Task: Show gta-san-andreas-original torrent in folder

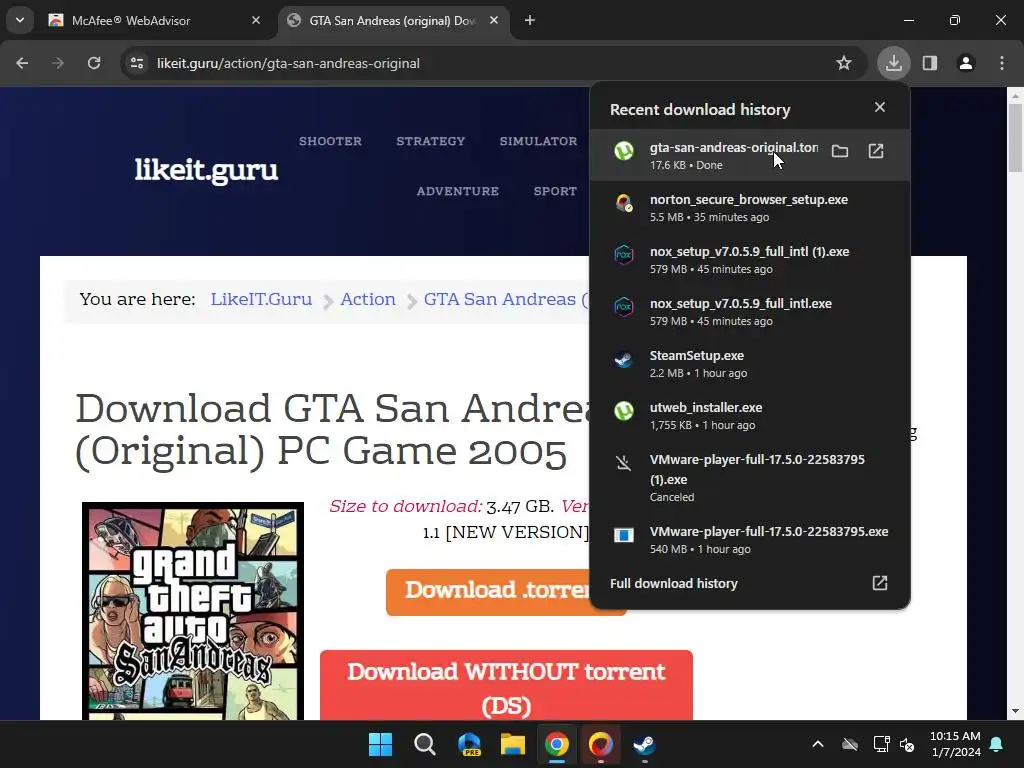Action: 840,152
